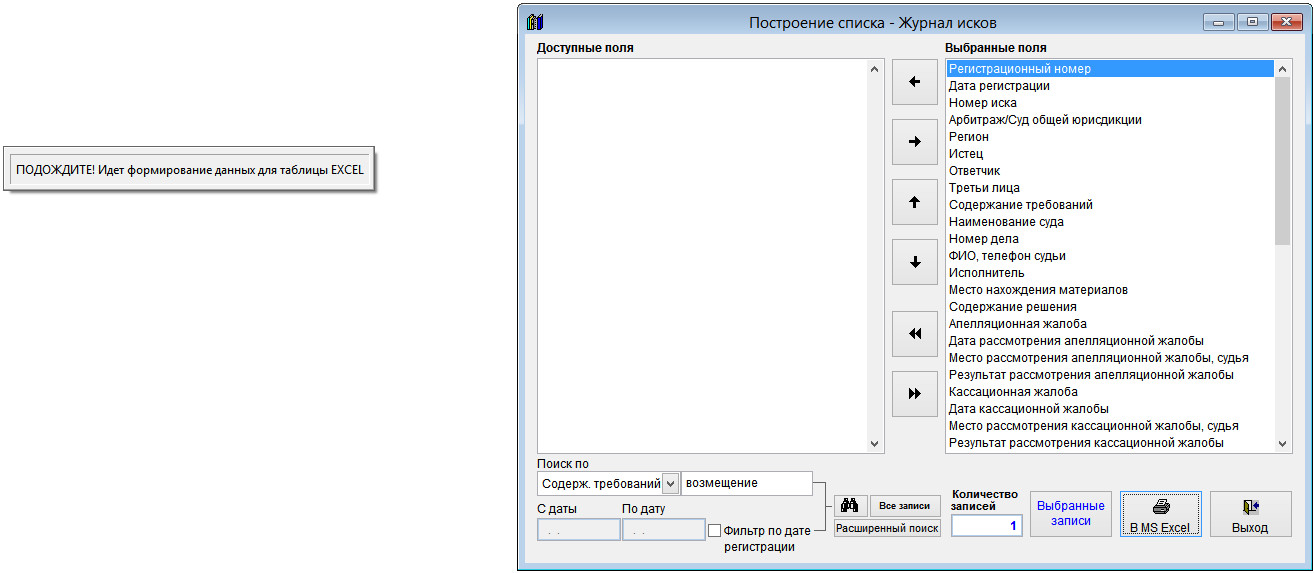Screen dimensions: 1314x573
Task: Open Расширенный поиск
Action: (x=888, y=527)
